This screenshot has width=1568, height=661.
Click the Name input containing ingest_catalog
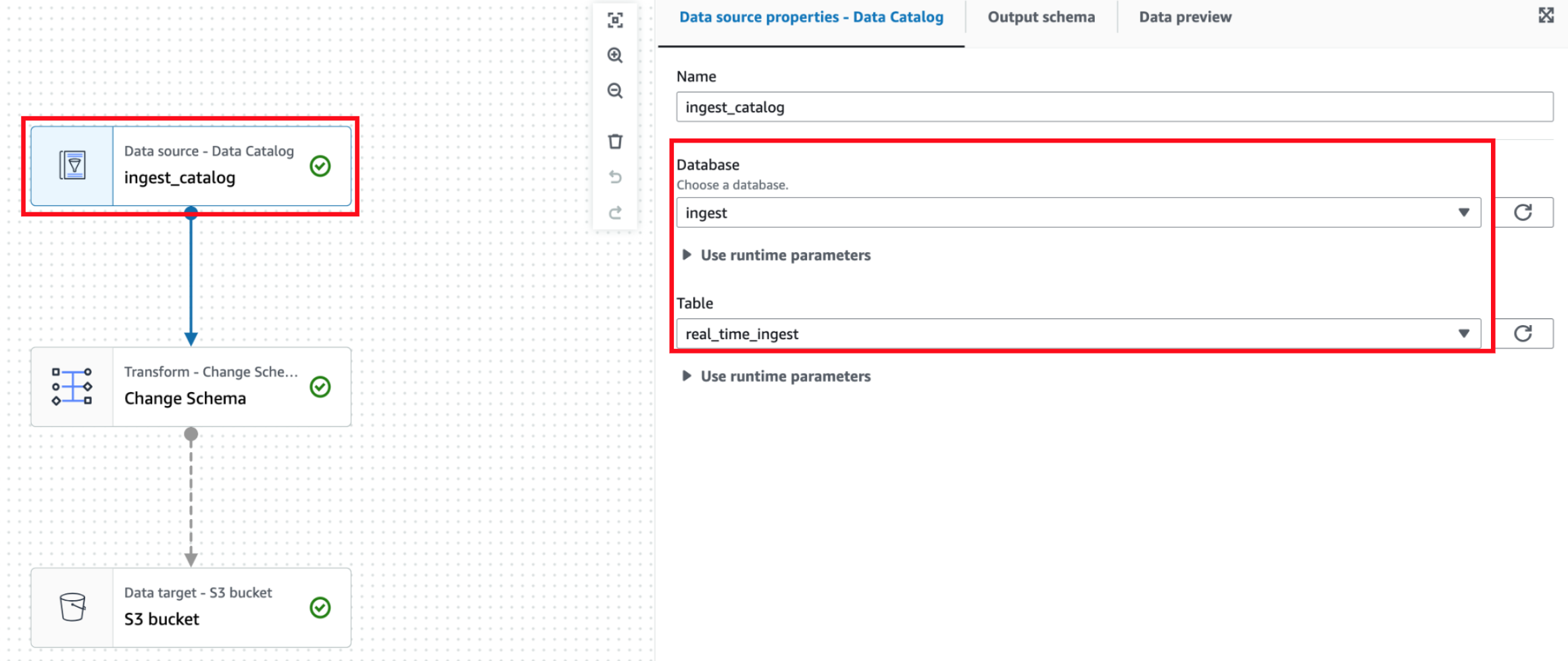(1114, 107)
